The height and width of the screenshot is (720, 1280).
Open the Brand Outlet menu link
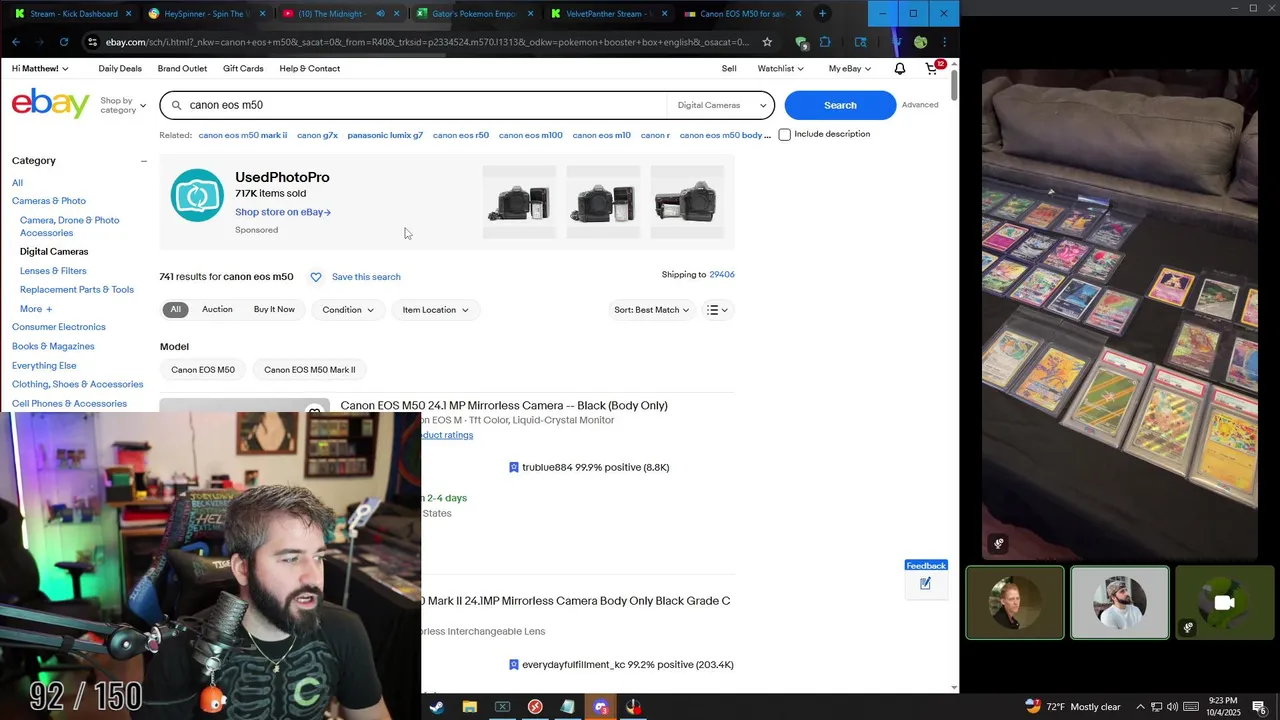coord(182,68)
